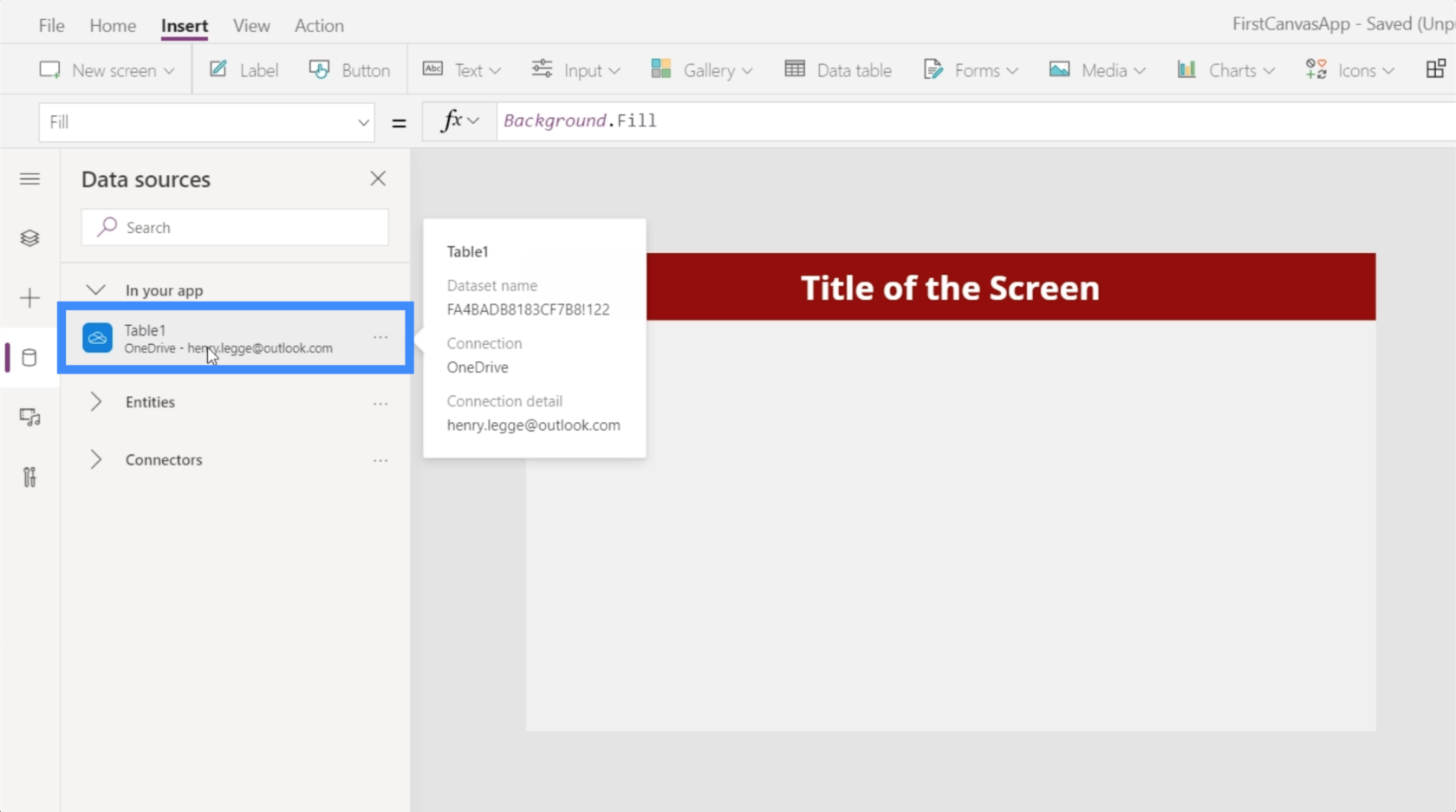Open the Gallery dropdown
The height and width of the screenshot is (812, 1456).
pos(701,70)
